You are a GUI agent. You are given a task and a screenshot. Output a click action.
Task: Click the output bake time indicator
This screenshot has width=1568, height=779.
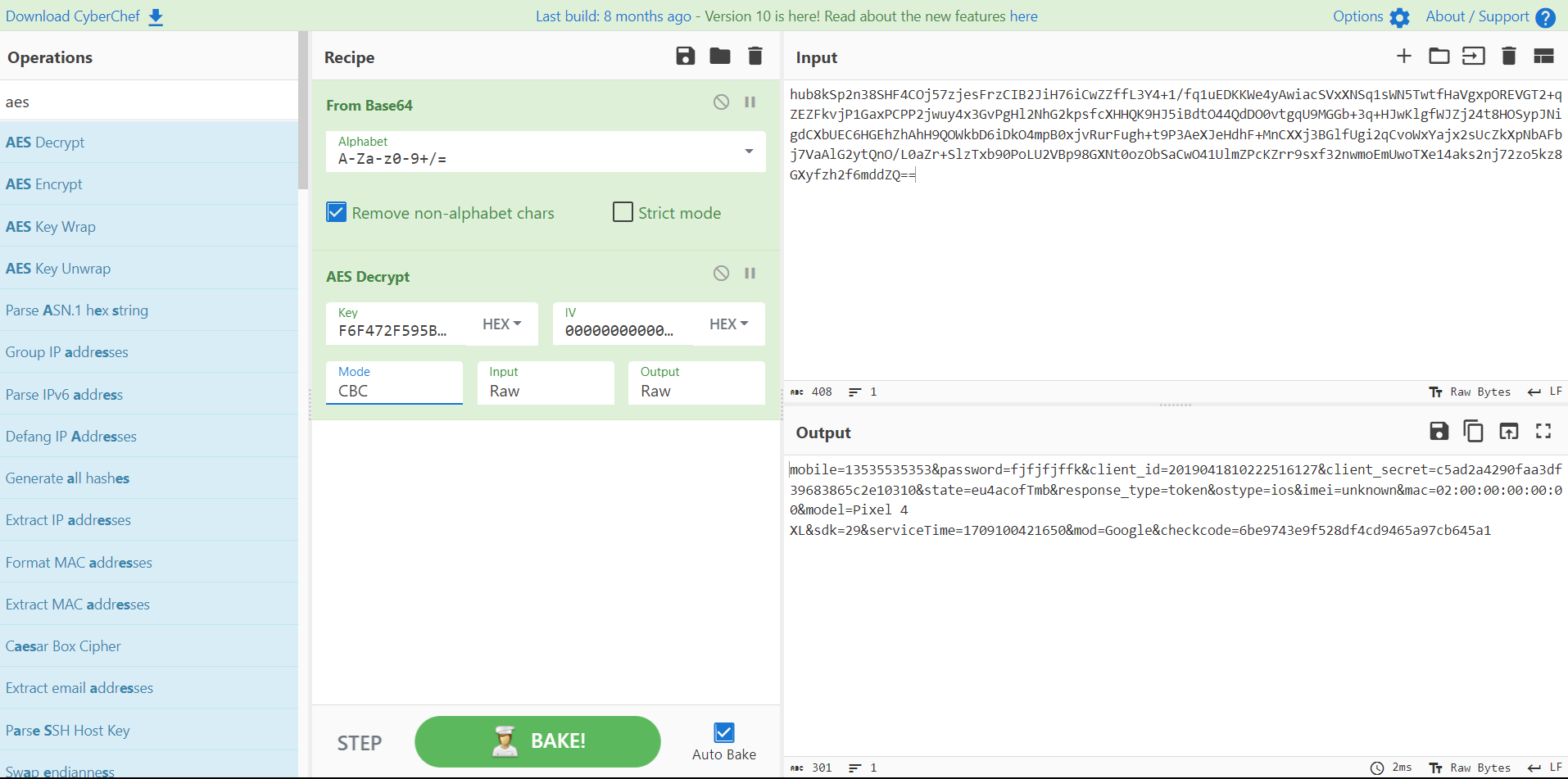(x=1391, y=768)
